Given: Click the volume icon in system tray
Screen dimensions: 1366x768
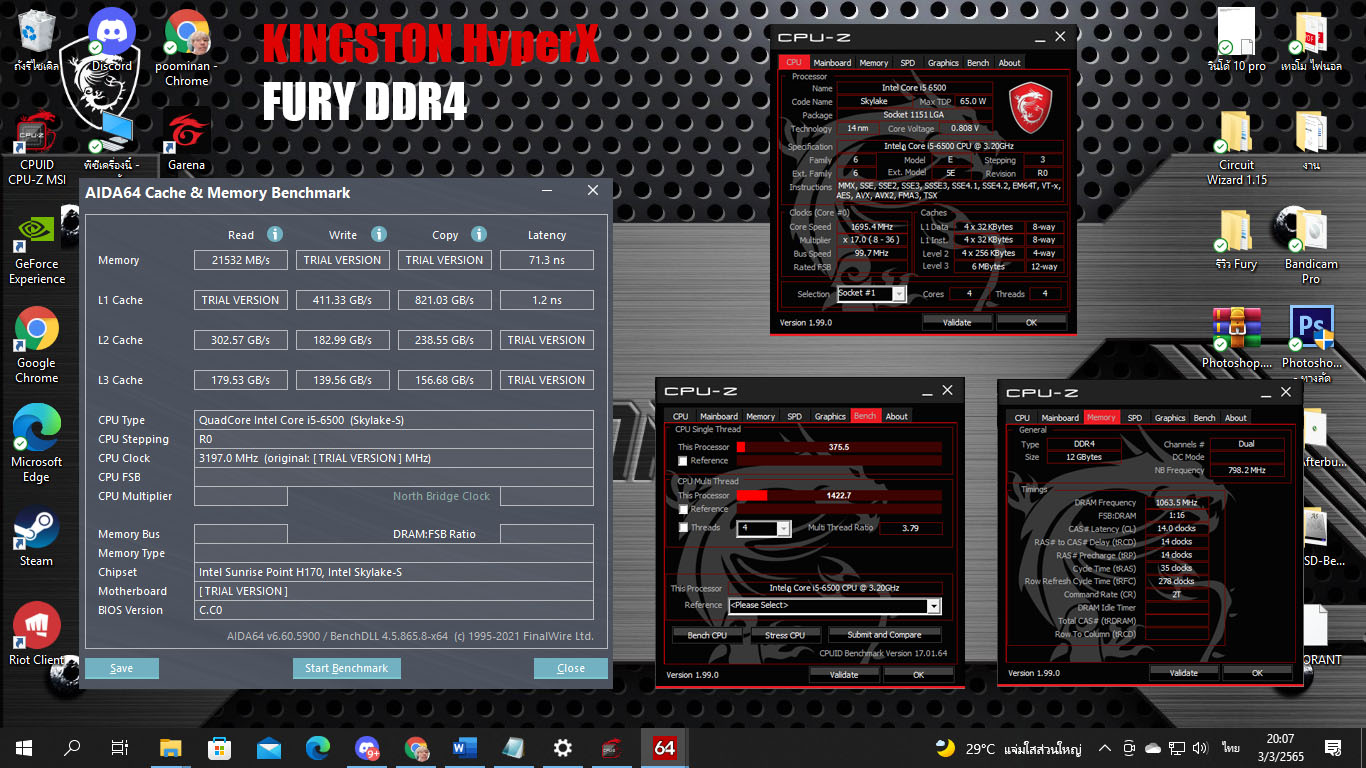Looking at the screenshot, I should tap(1201, 748).
